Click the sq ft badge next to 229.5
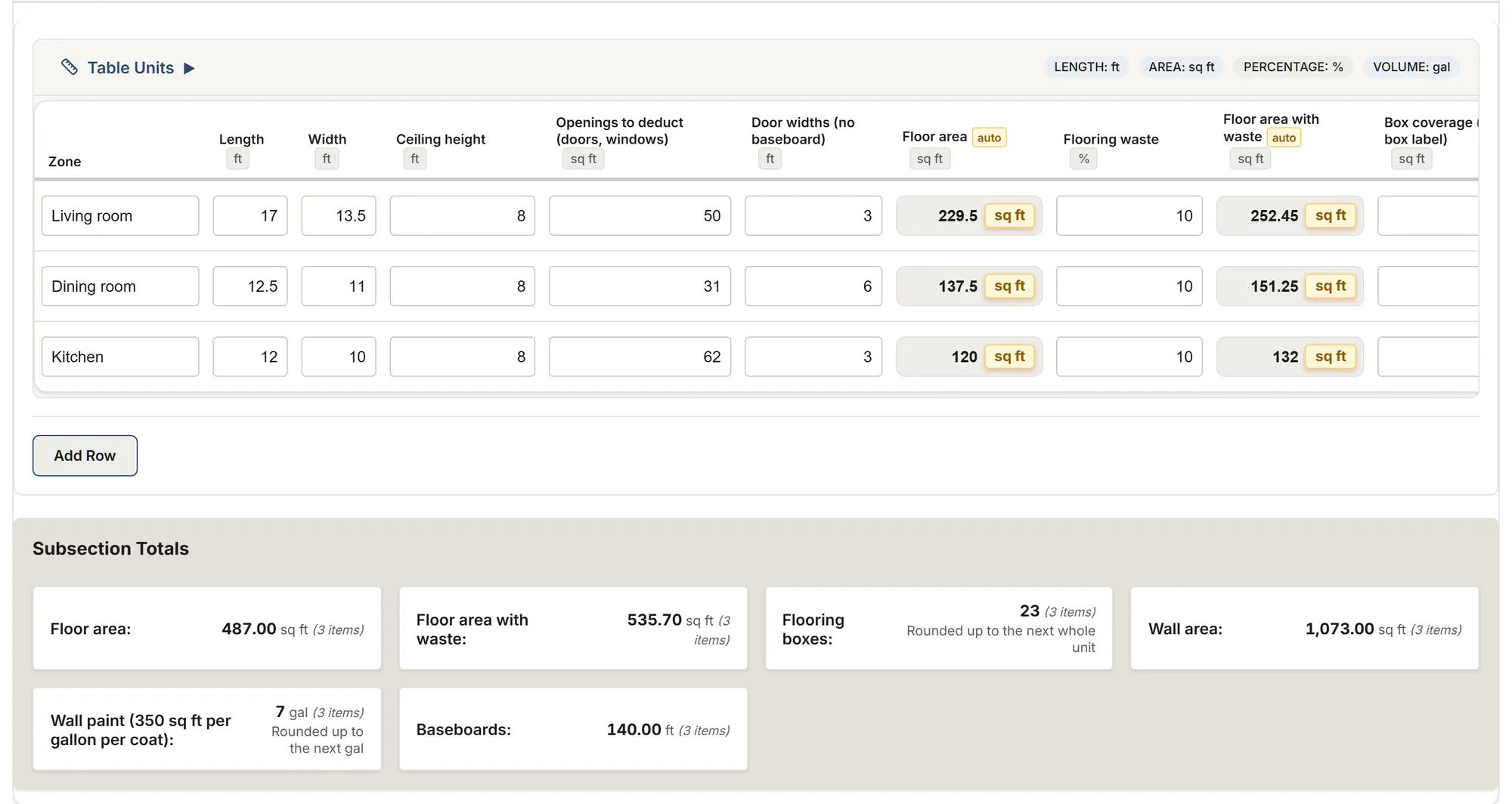The image size is (1512, 804). point(1009,215)
